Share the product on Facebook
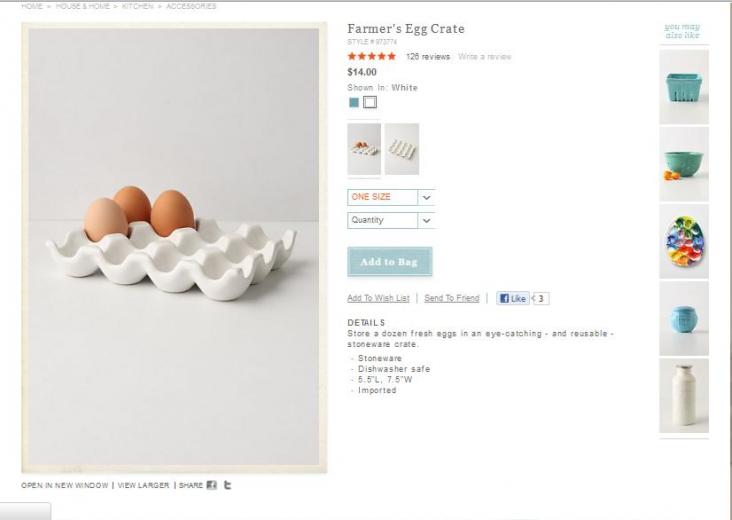The image size is (732, 520). click(212, 485)
